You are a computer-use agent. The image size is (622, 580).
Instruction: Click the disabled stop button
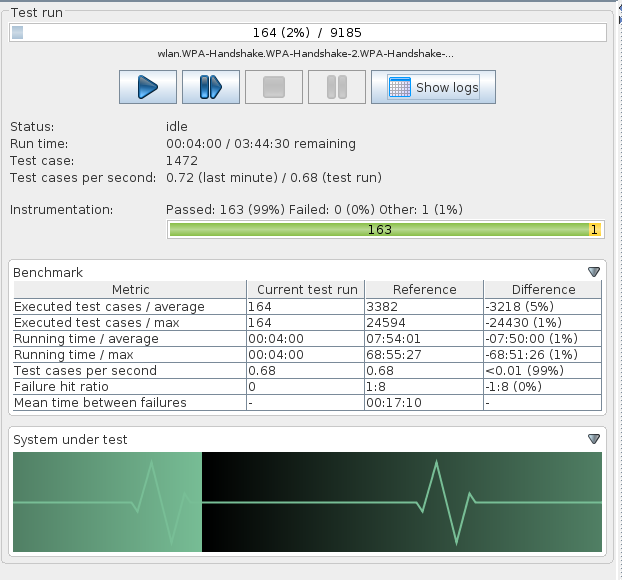tap(274, 87)
